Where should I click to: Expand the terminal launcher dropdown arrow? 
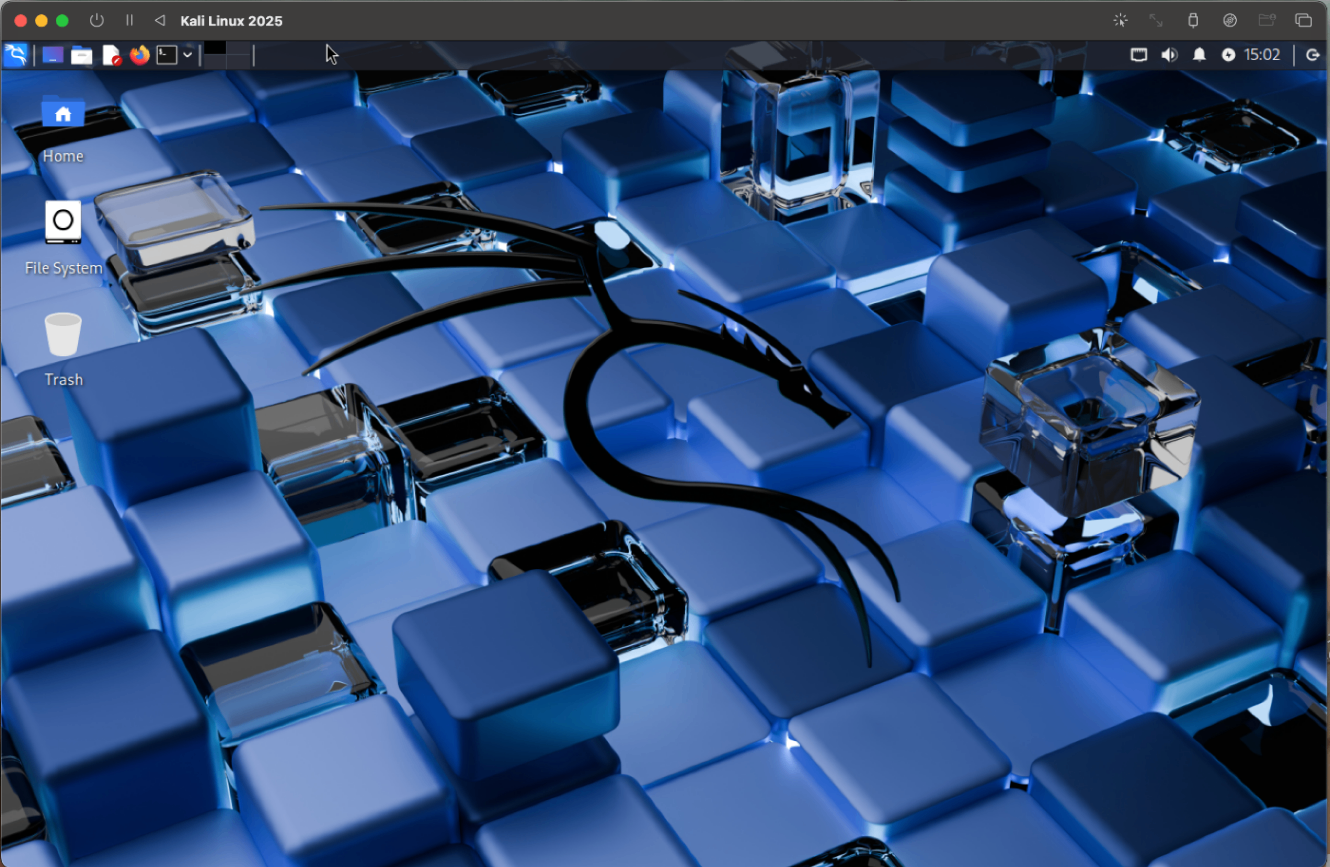click(x=187, y=55)
